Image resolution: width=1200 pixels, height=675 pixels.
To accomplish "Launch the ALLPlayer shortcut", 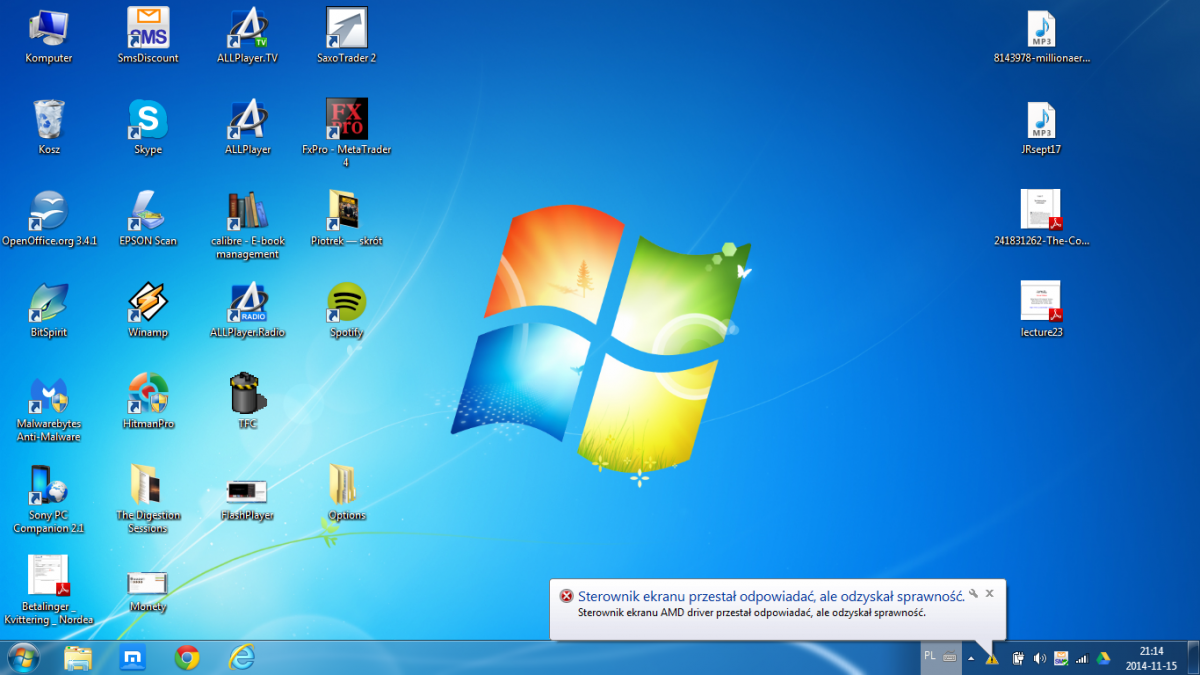I will [248, 127].
